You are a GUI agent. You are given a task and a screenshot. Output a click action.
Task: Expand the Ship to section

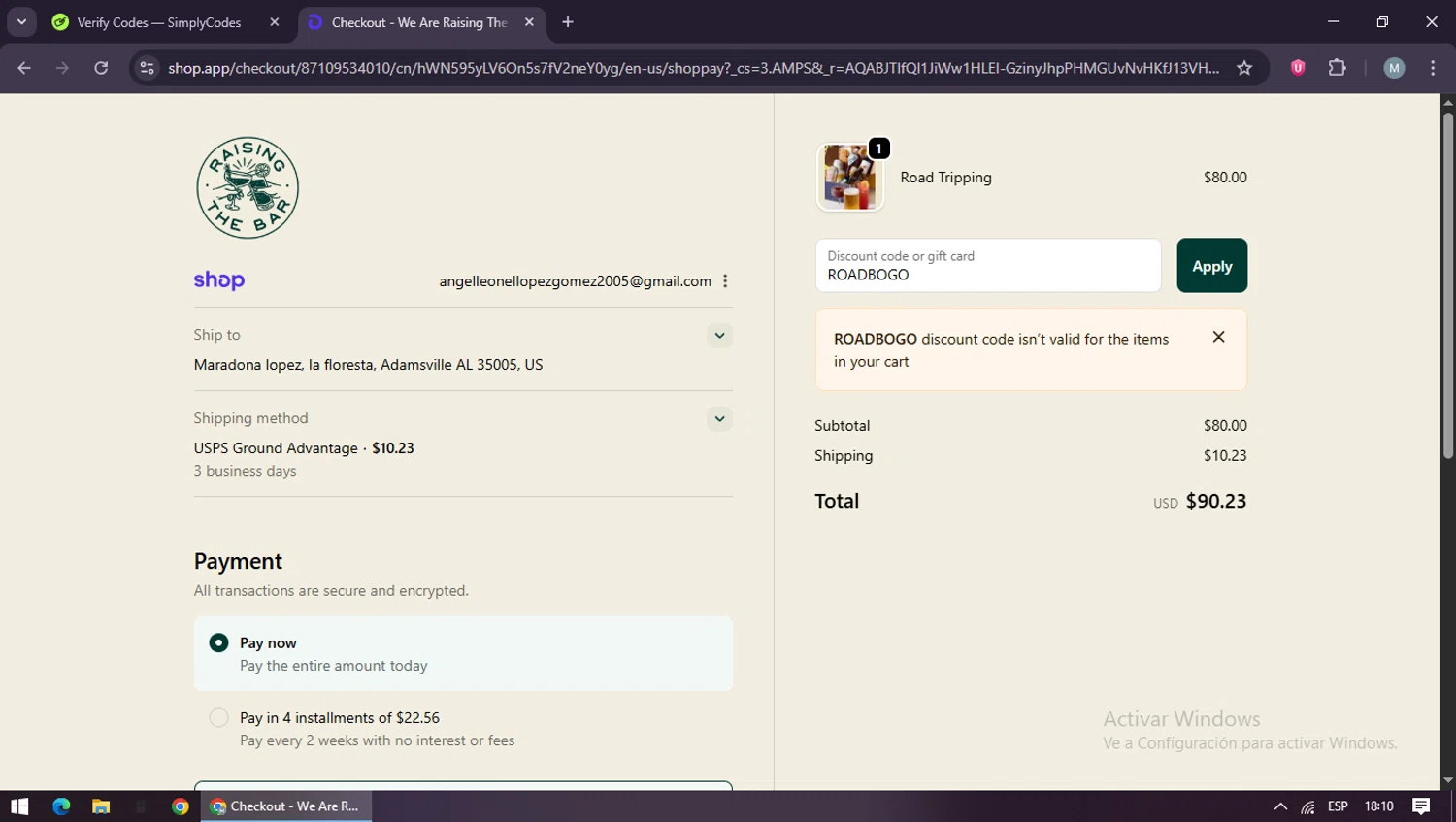tap(719, 336)
